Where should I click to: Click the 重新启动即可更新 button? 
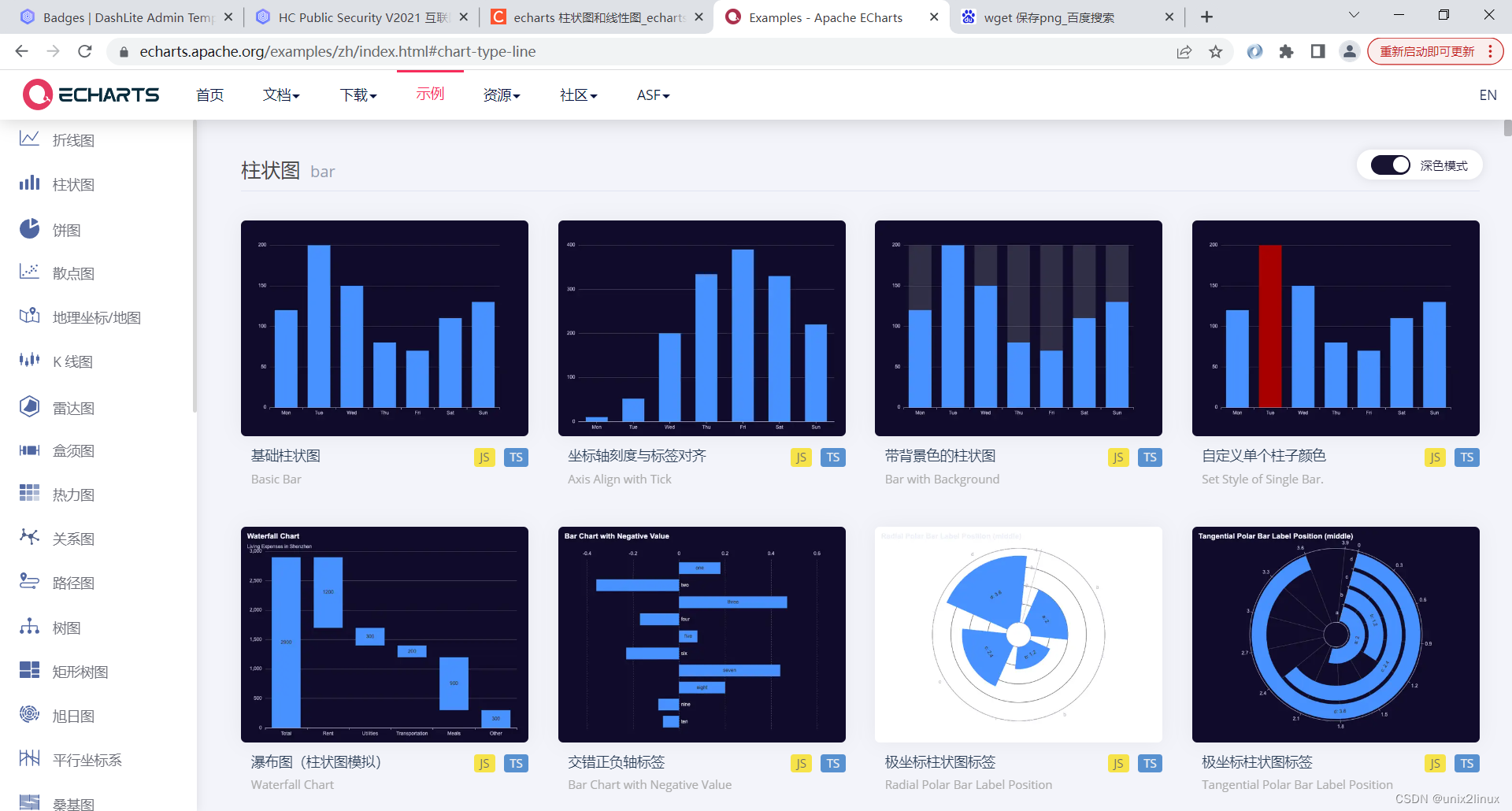tap(1427, 51)
